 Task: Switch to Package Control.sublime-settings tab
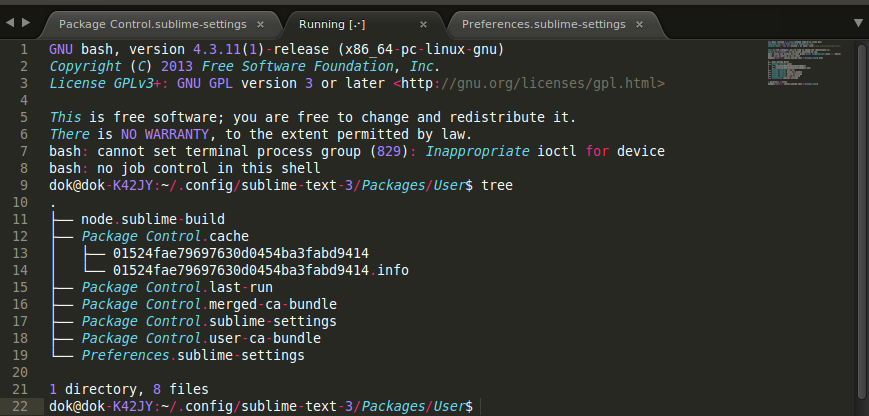click(x=153, y=24)
